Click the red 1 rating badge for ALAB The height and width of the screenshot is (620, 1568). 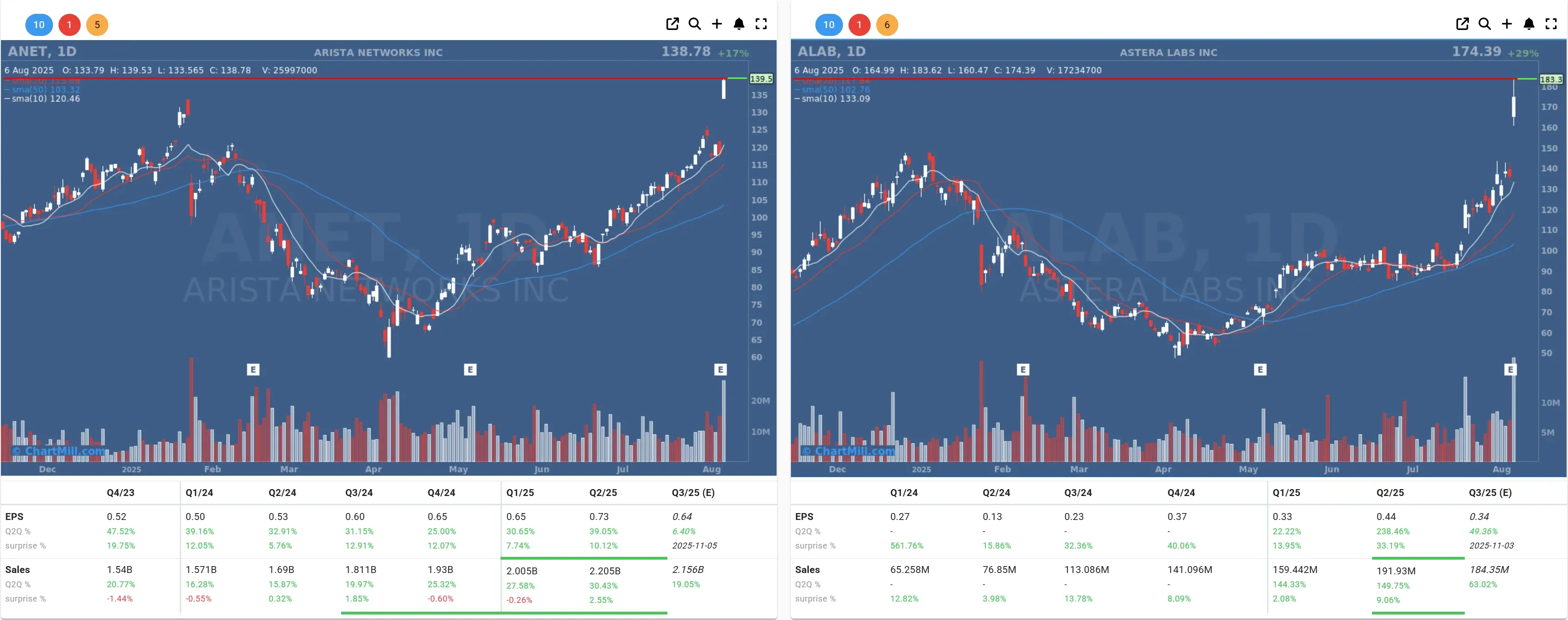pos(860,25)
